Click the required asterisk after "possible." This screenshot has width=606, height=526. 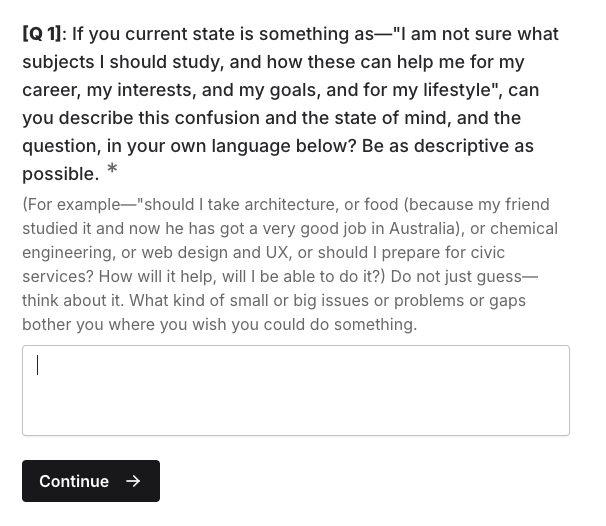click(x=112, y=169)
